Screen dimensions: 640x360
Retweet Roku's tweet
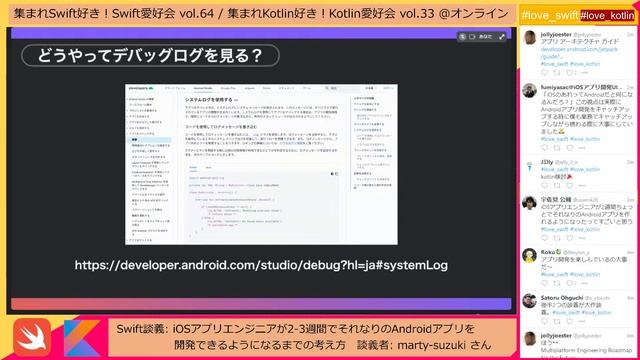point(557,283)
